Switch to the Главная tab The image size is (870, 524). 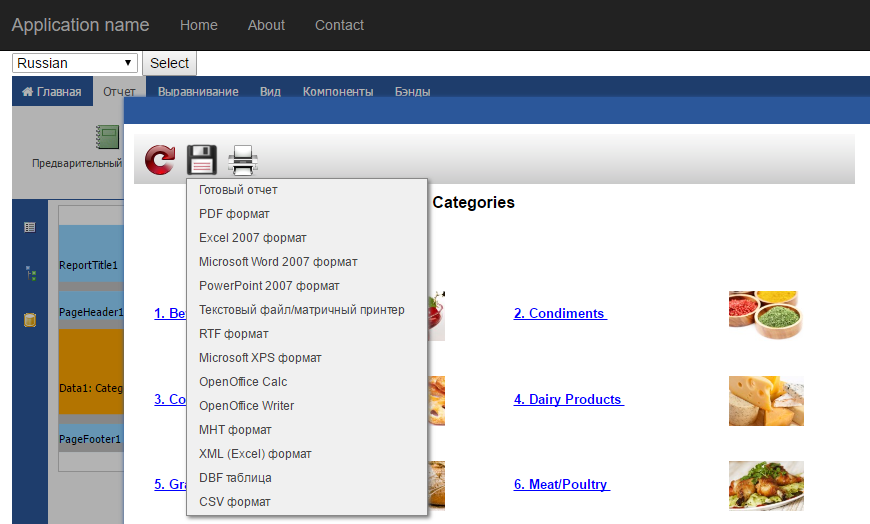pyautogui.click(x=52, y=92)
